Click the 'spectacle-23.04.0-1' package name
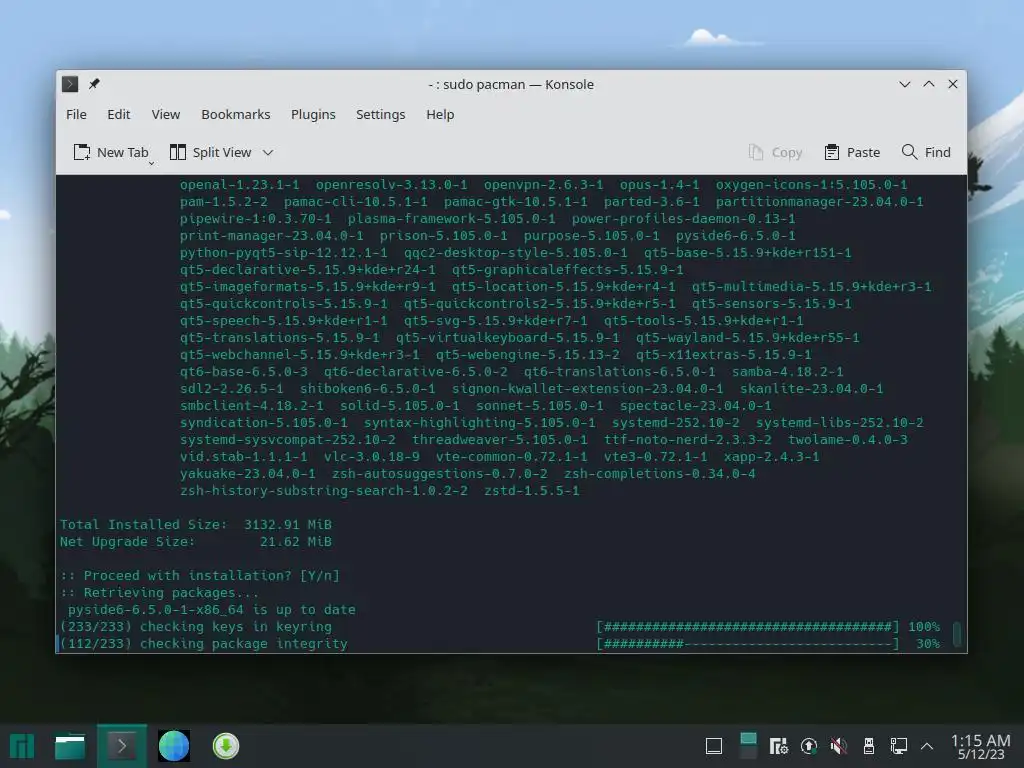The width and height of the screenshot is (1024, 768). point(696,406)
